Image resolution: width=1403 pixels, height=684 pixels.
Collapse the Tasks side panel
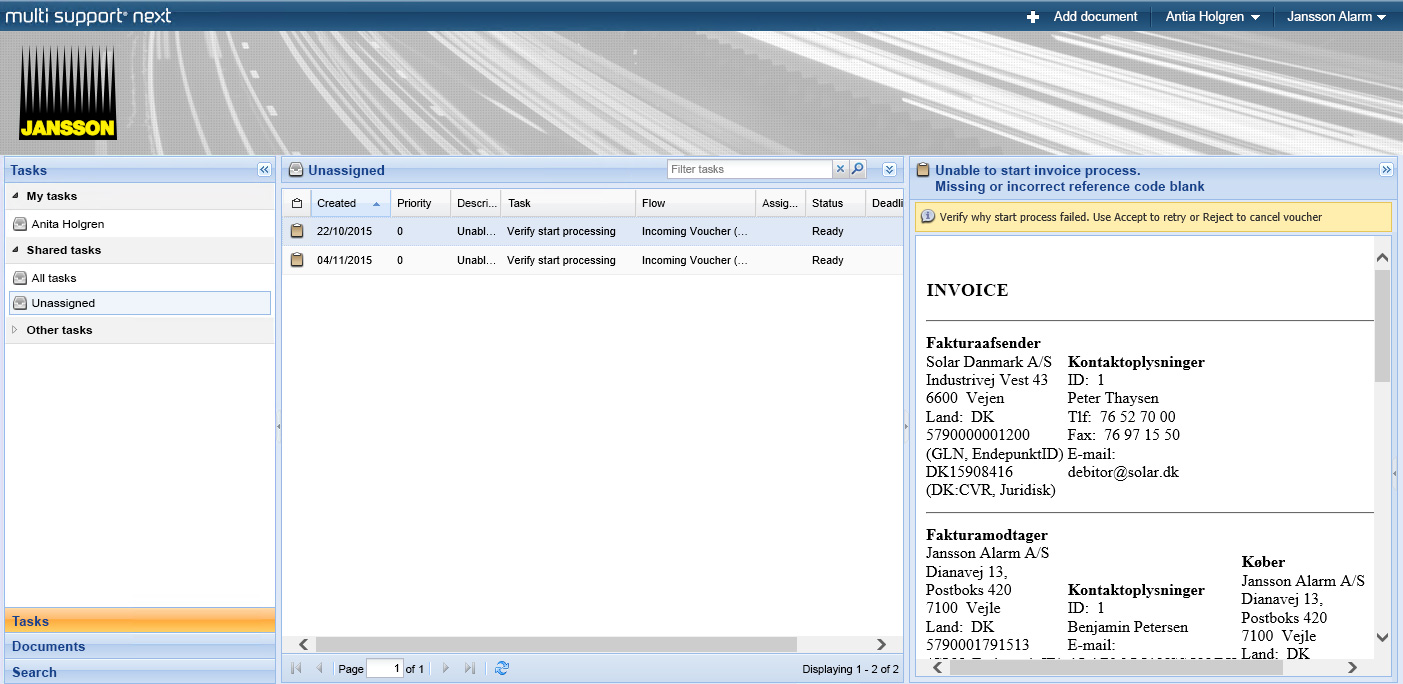tap(264, 170)
